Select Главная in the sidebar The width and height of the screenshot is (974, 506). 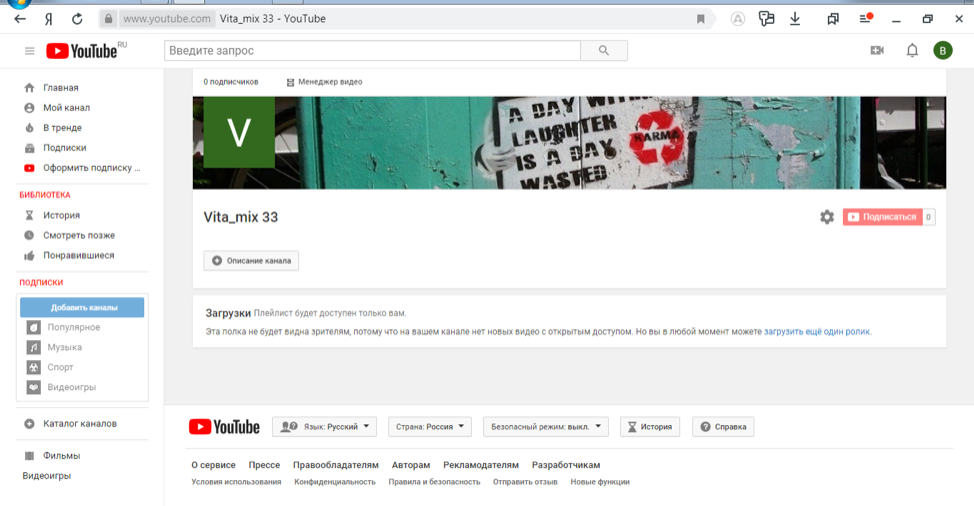tap(60, 88)
